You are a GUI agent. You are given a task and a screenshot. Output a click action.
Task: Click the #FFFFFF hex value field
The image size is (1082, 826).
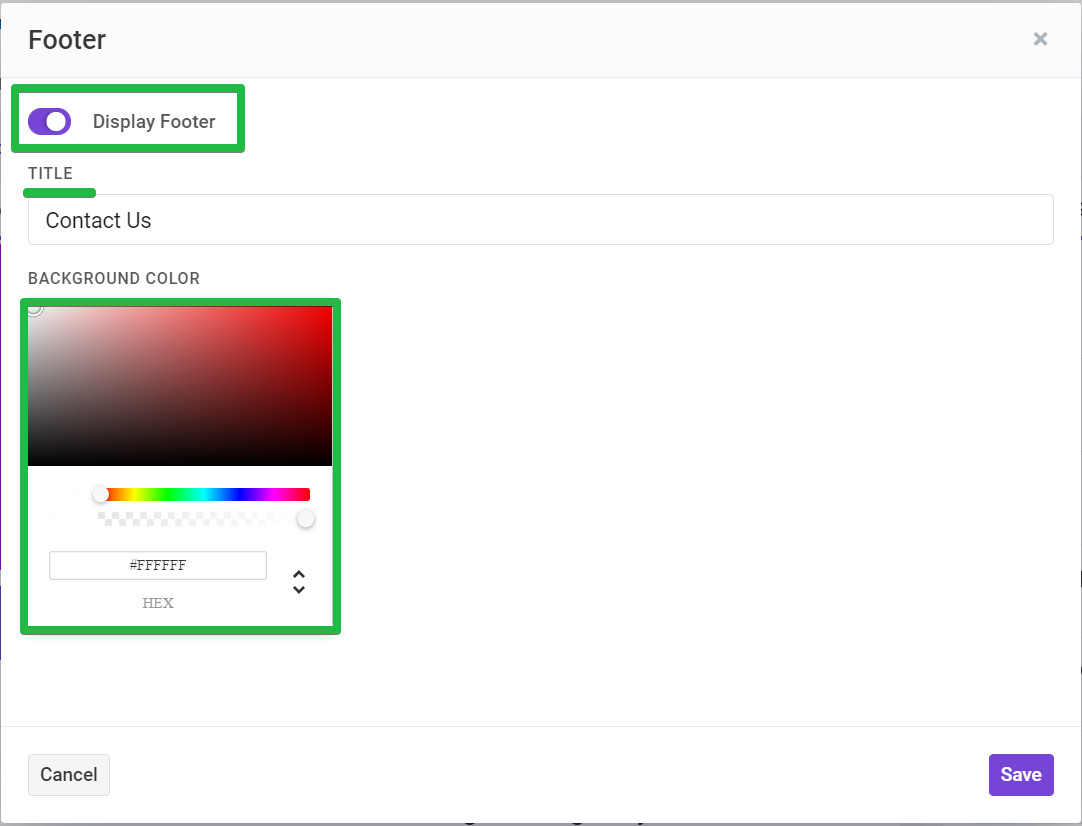pyautogui.click(x=157, y=565)
